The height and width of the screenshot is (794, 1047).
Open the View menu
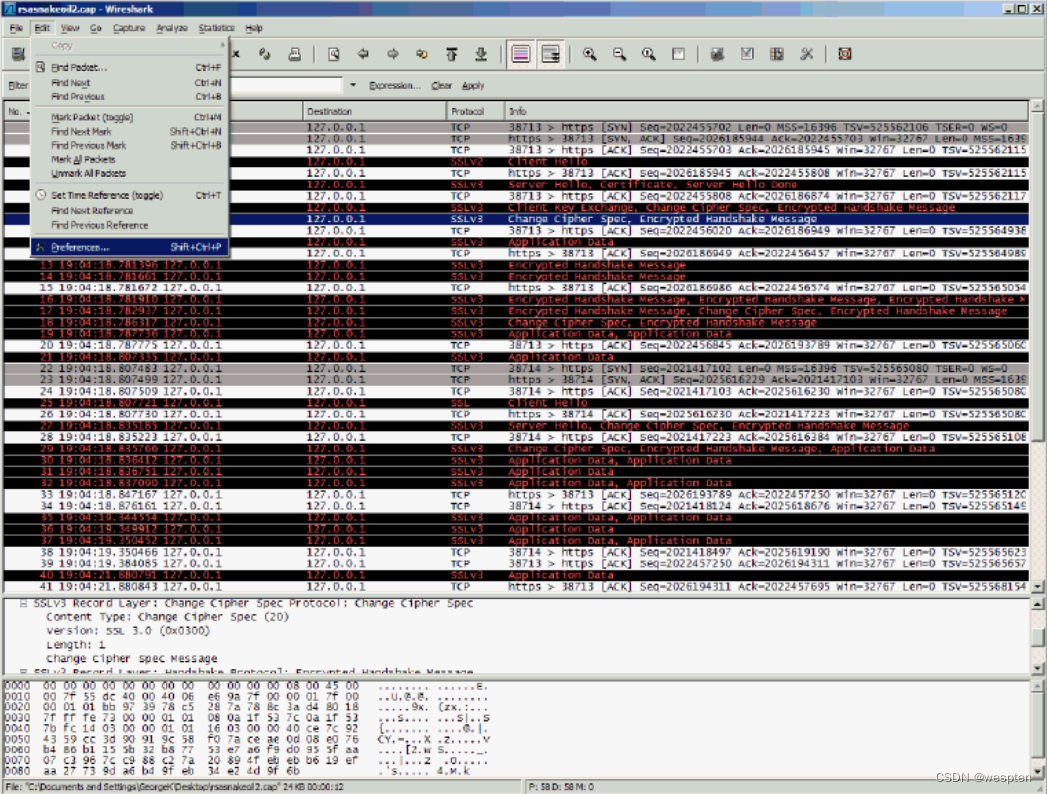pos(69,28)
